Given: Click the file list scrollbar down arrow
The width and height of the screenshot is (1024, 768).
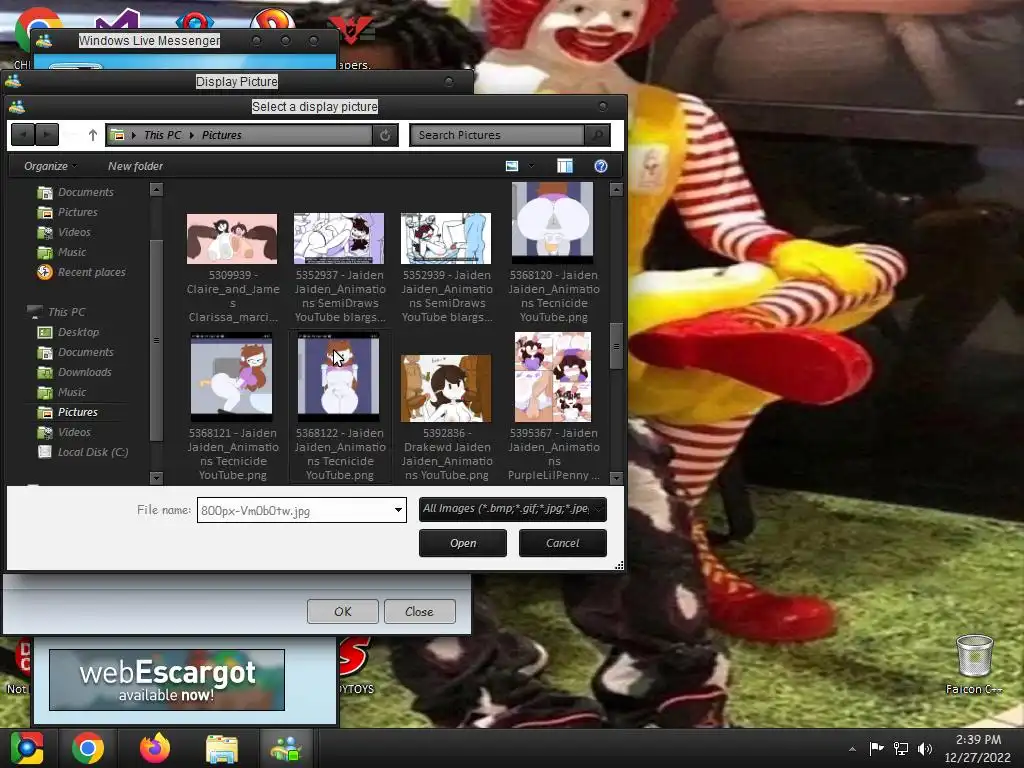Looking at the screenshot, I should click(616, 478).
